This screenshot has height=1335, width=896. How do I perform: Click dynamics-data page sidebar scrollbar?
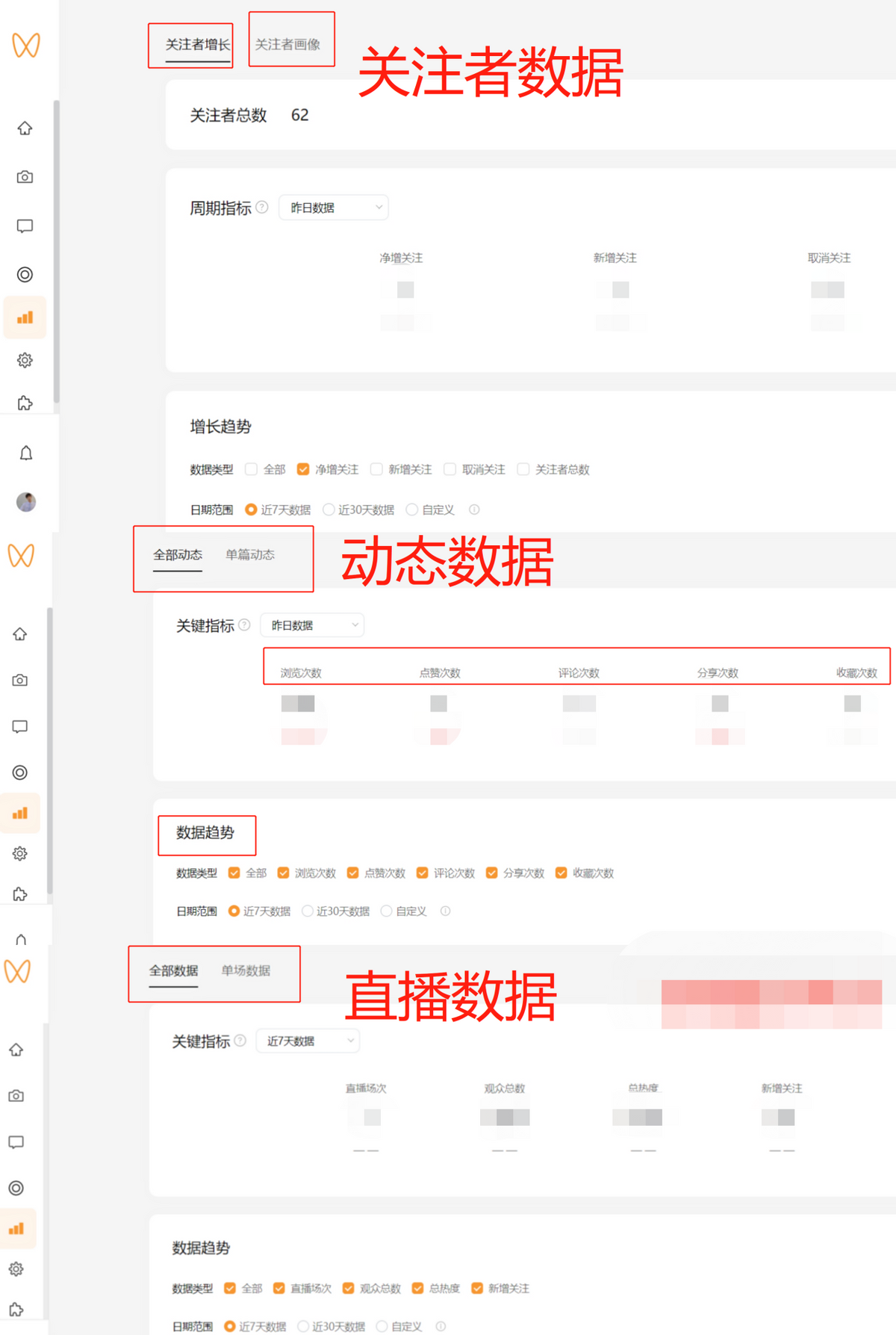click(50, 750)
